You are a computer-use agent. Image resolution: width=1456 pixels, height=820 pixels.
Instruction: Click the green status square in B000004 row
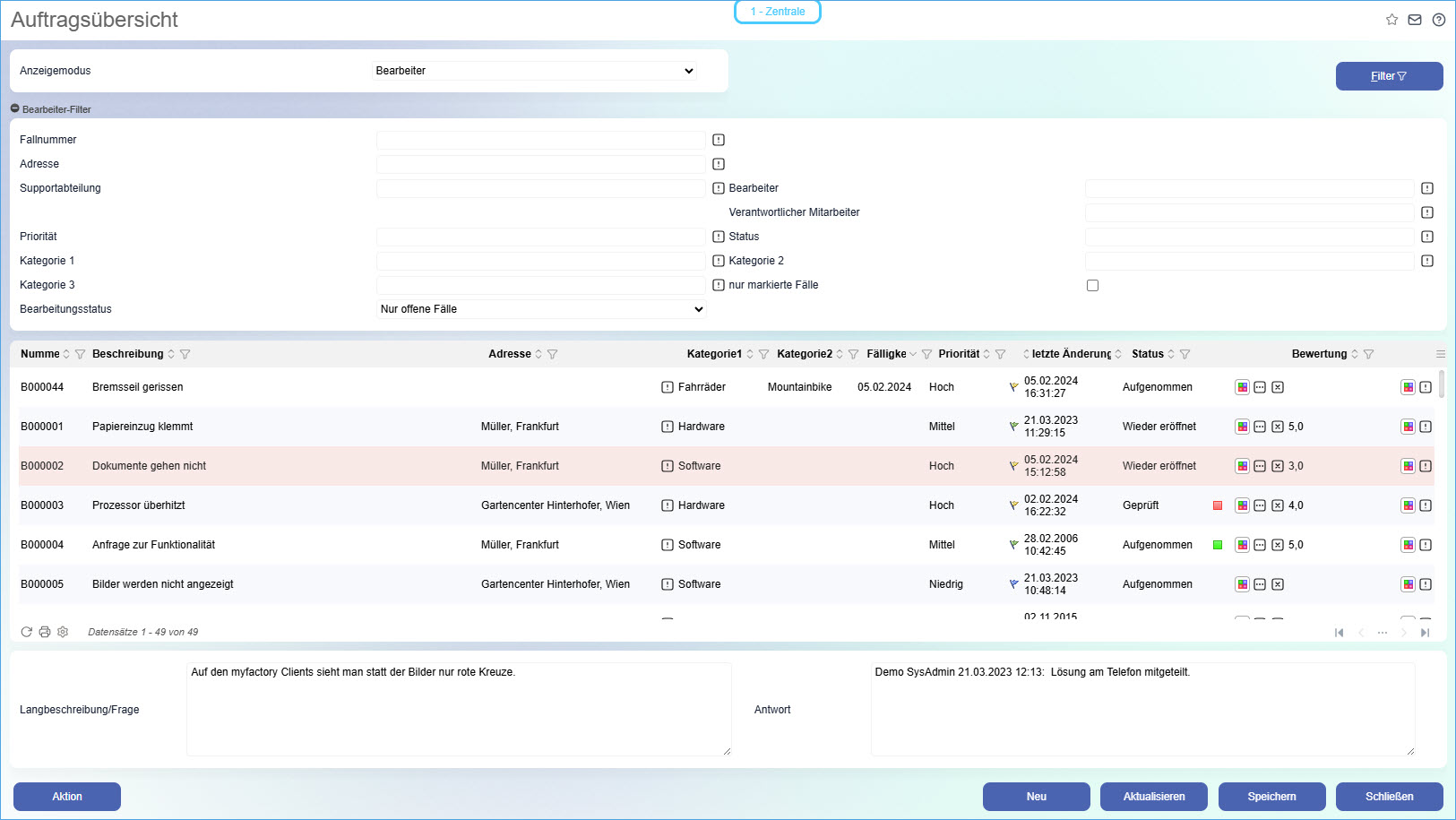coord(1218,545)
